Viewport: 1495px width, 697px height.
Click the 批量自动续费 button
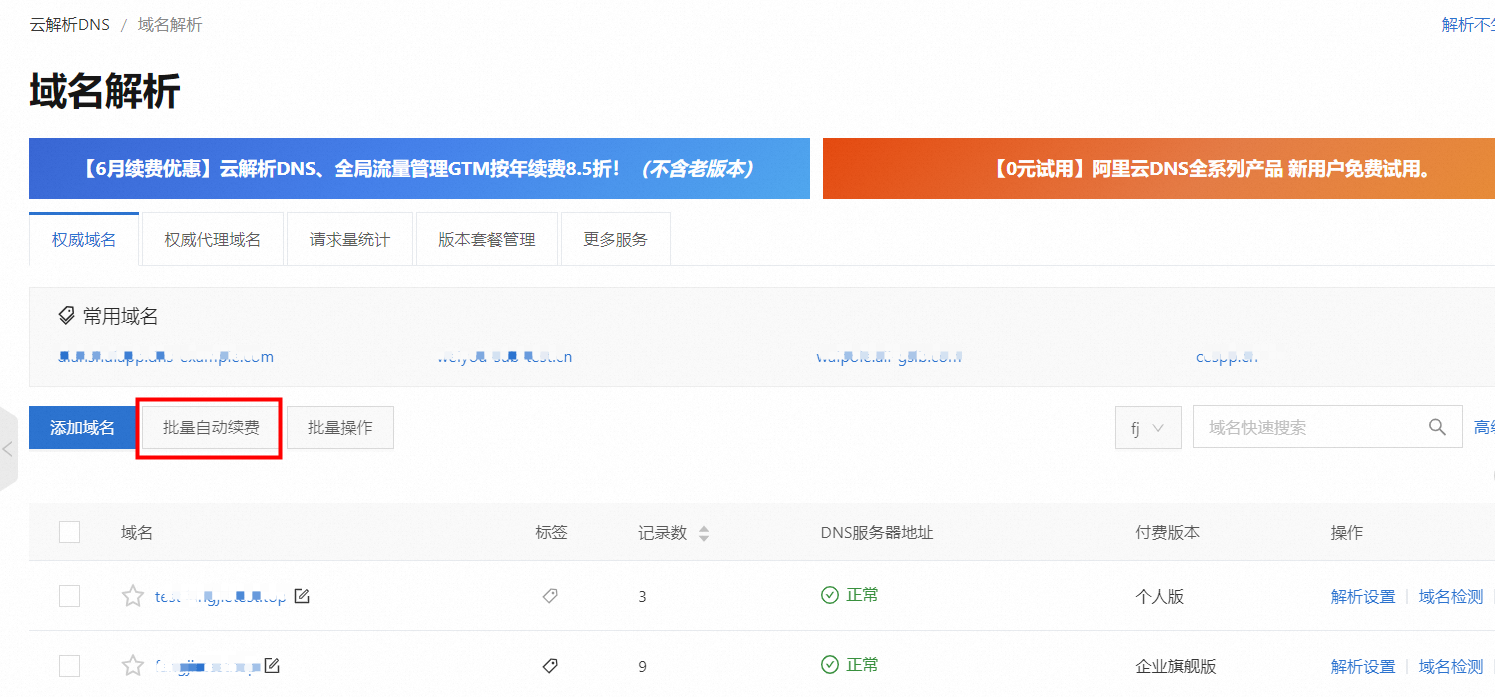coord(212,428)
